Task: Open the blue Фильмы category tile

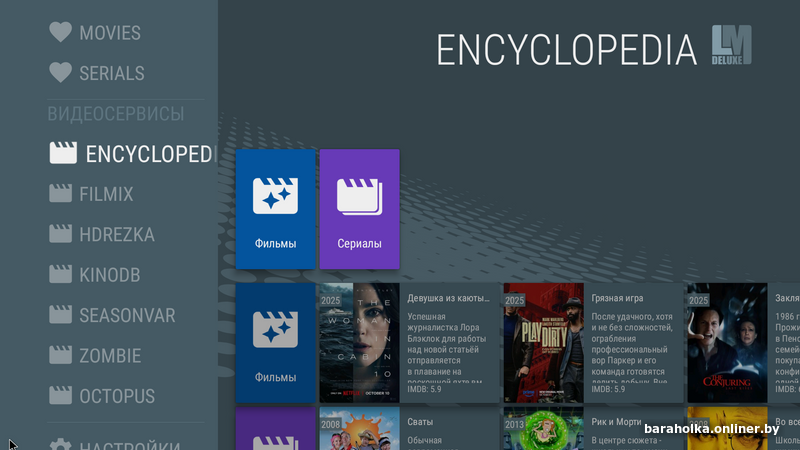Action: click(x=276, y=209)
